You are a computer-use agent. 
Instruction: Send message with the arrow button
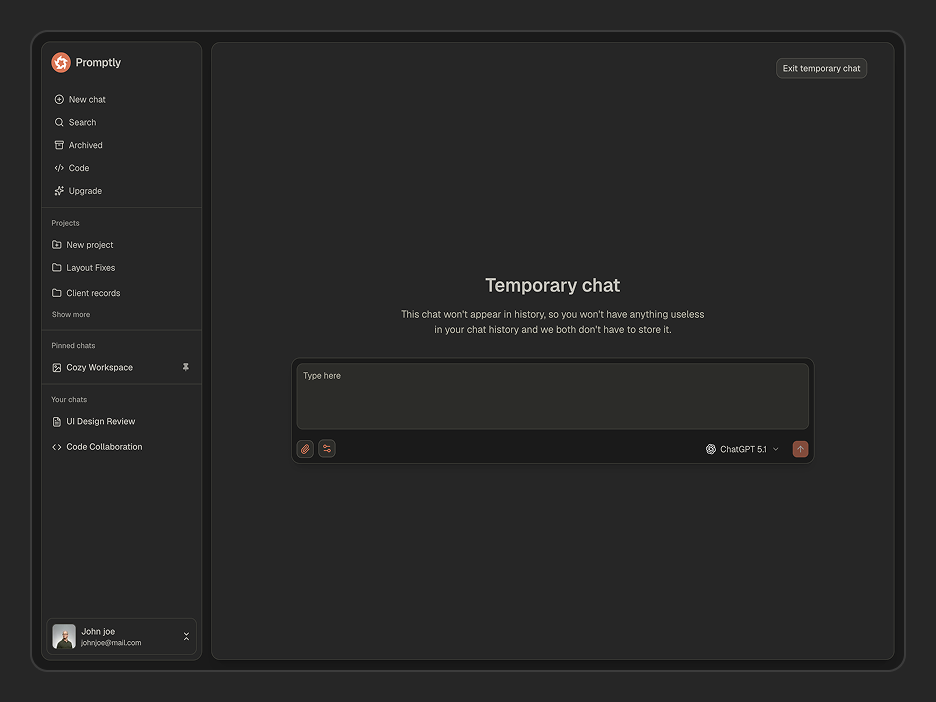point(800,449)
